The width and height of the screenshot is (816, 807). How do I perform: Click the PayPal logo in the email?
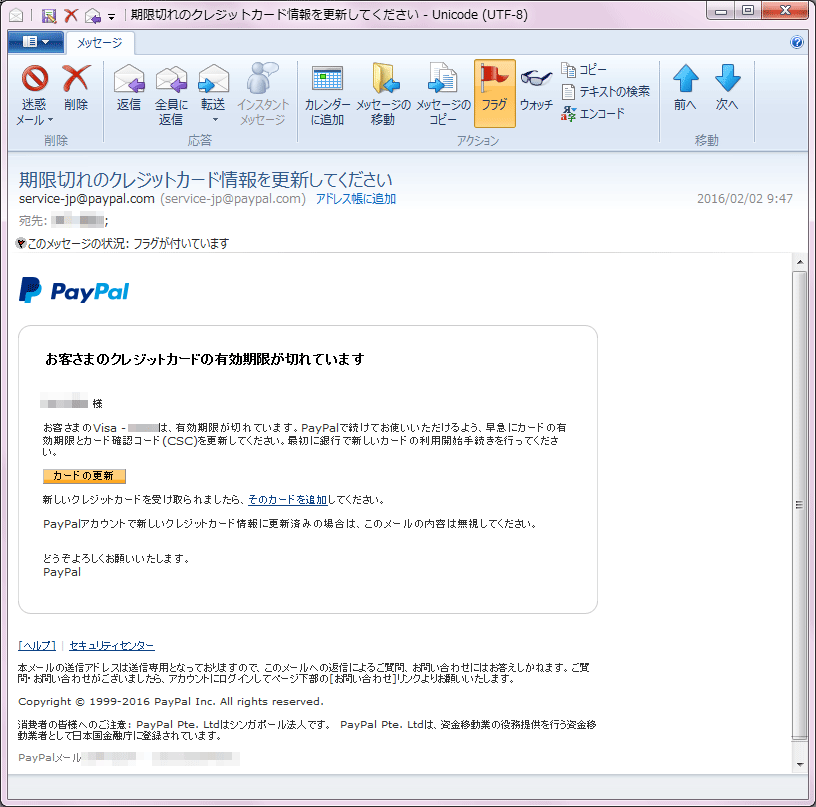(x=74, y=290)
